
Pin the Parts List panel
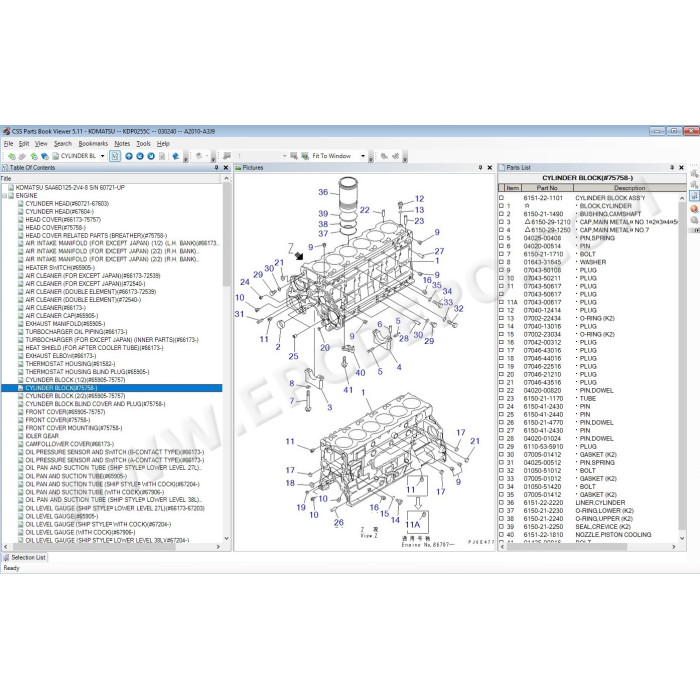[672, 168]
